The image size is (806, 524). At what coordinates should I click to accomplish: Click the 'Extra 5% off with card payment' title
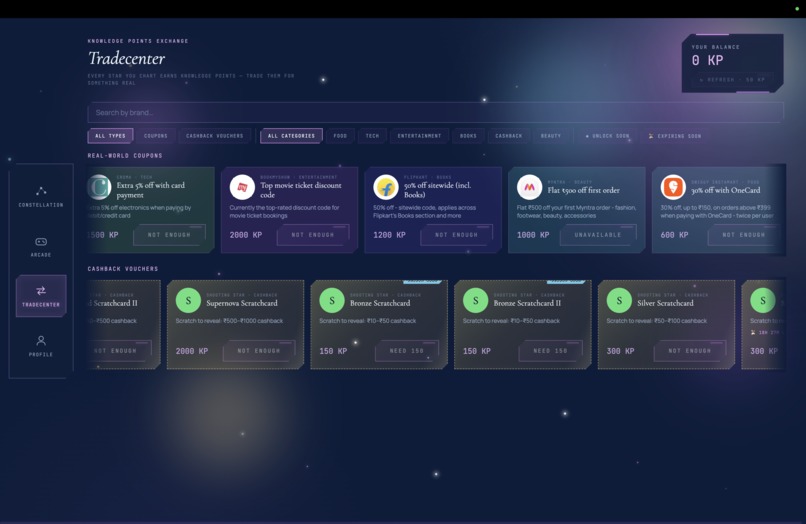151,190
